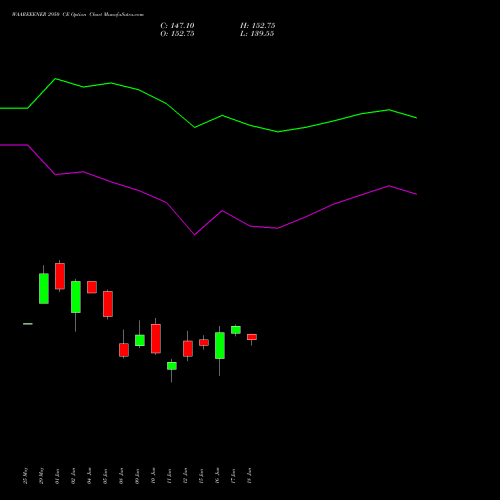Click the 17 Jun date label
Viewport: 500px width, 500px height.
[234, 476]
